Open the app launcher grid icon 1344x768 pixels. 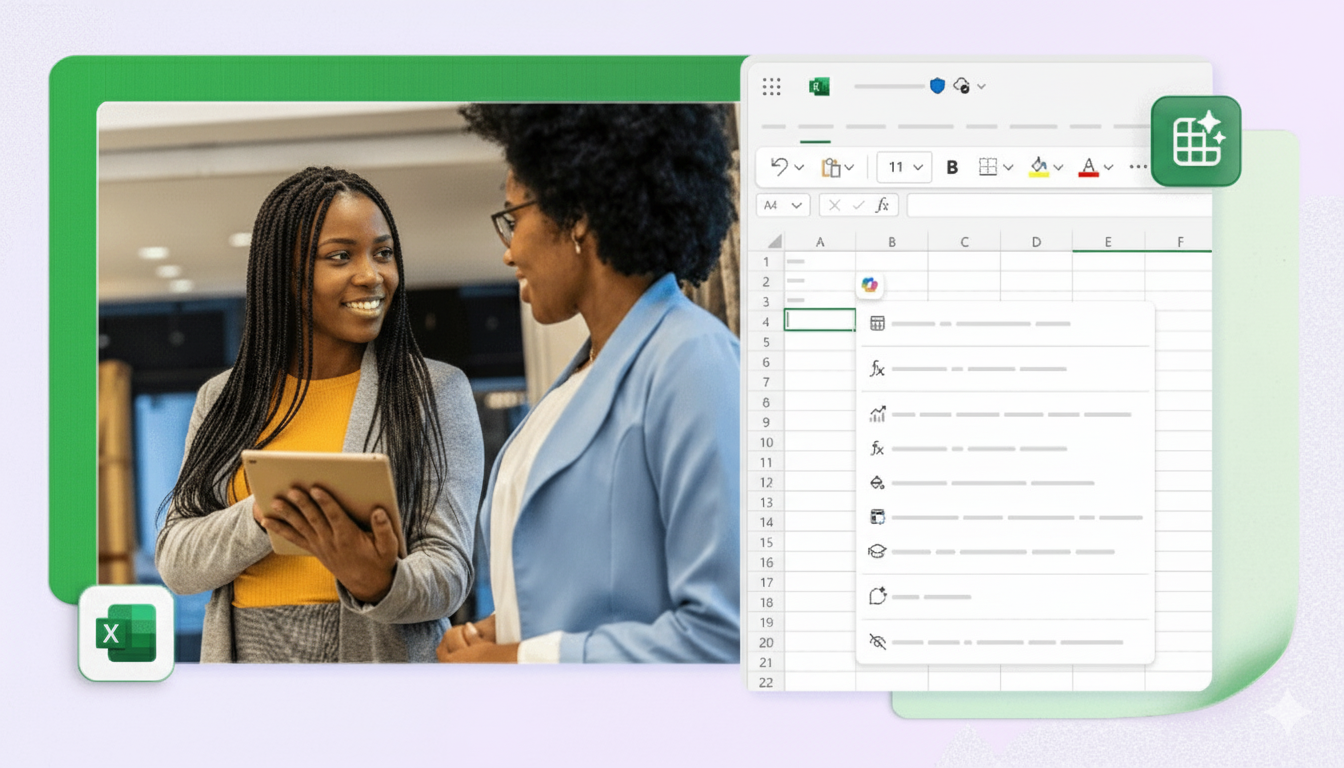point(771,87)
